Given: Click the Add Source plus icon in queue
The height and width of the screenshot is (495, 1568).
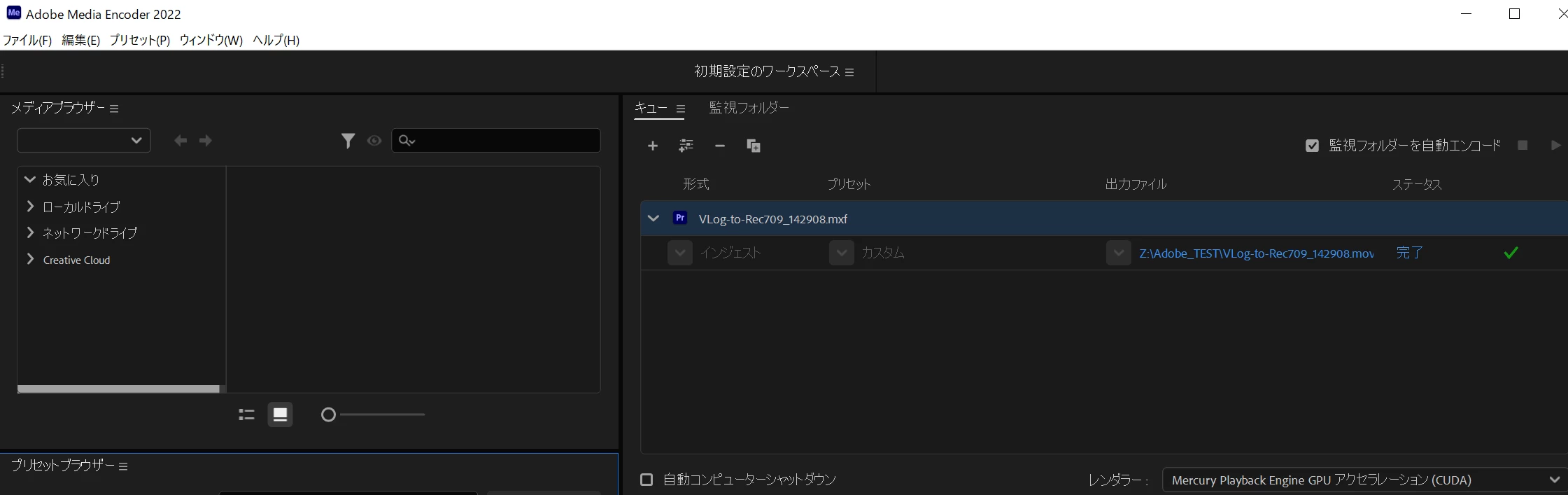Looking at the screenshot, I should (653, 146).
